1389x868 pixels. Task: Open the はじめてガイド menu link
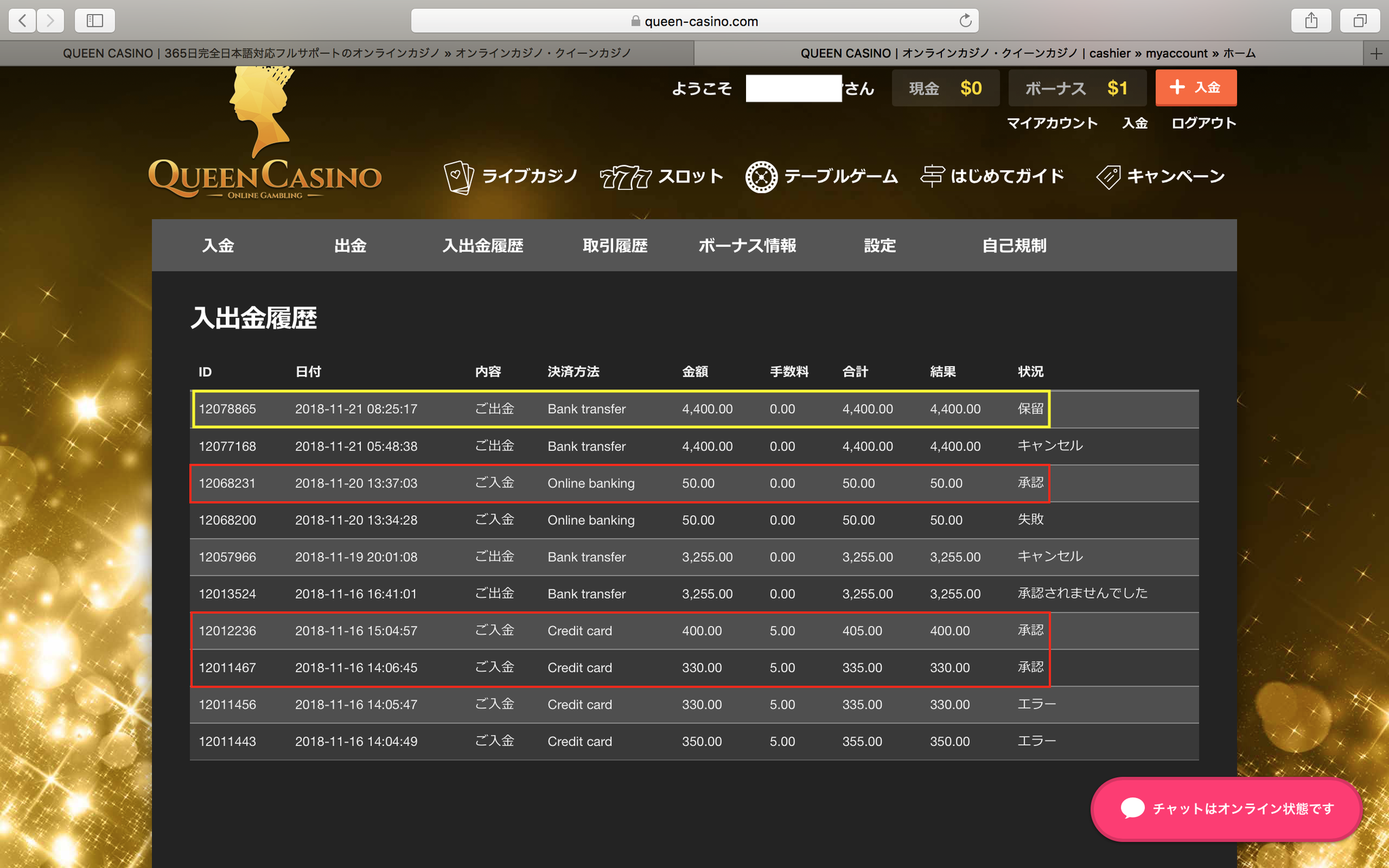tap(1008, 176)
